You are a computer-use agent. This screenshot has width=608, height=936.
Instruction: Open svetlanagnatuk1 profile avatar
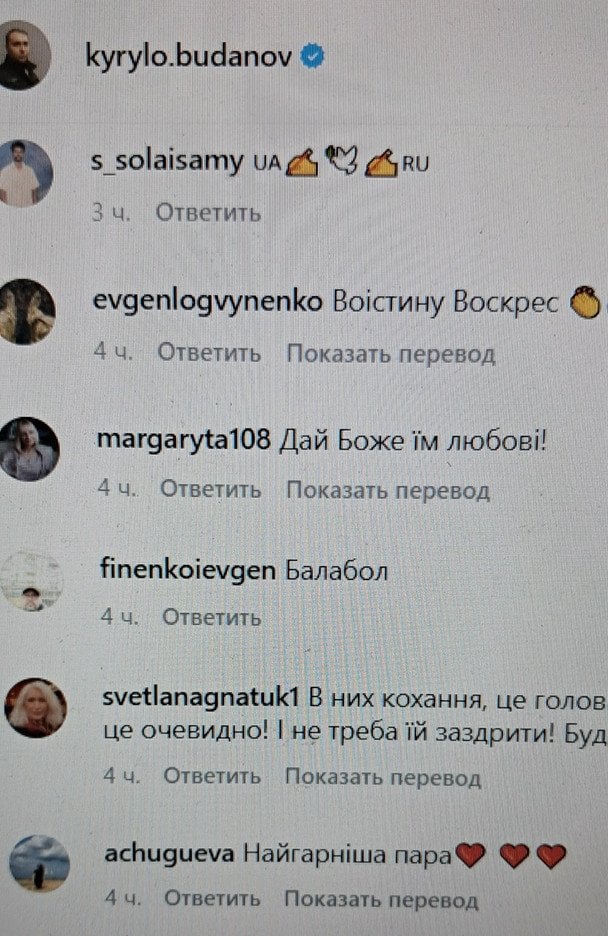pos(35,709)
